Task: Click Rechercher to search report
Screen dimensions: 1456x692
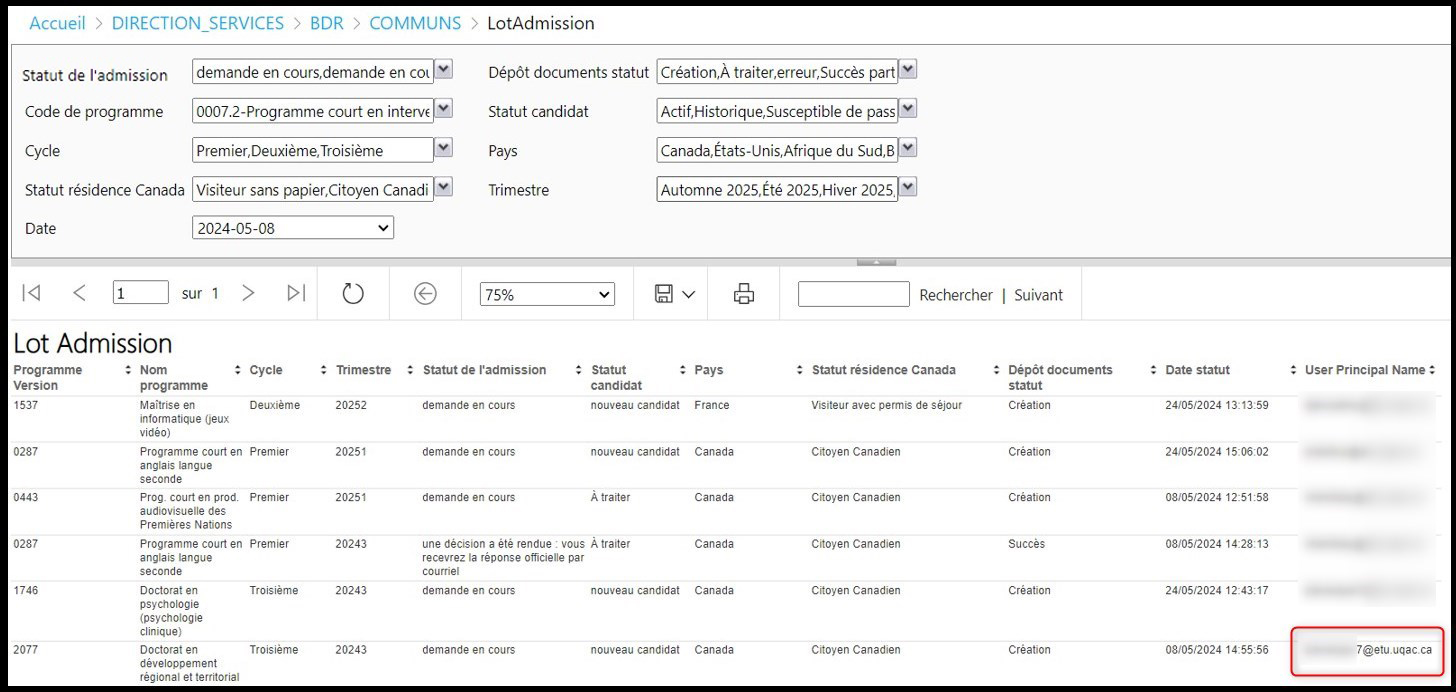Action: click(x=955, y=295)
